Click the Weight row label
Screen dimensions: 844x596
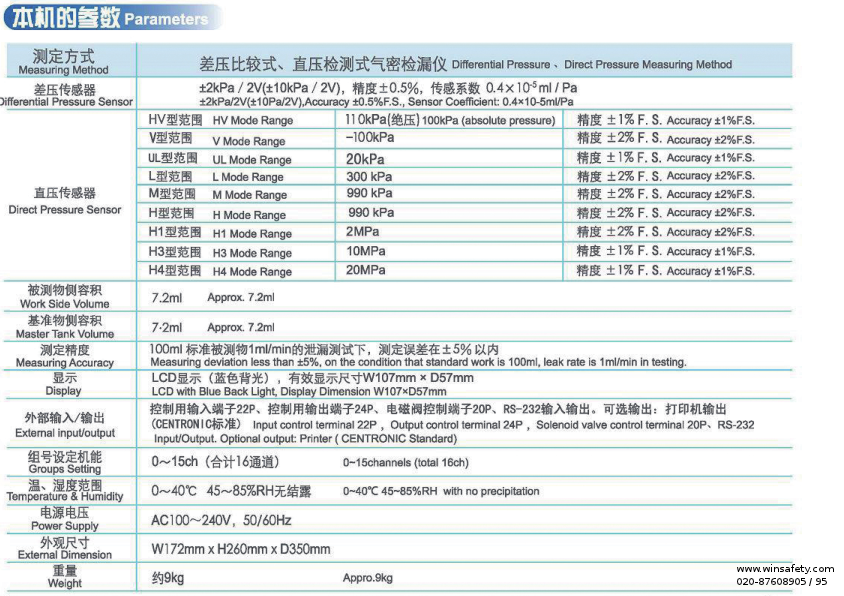[65, 577]
